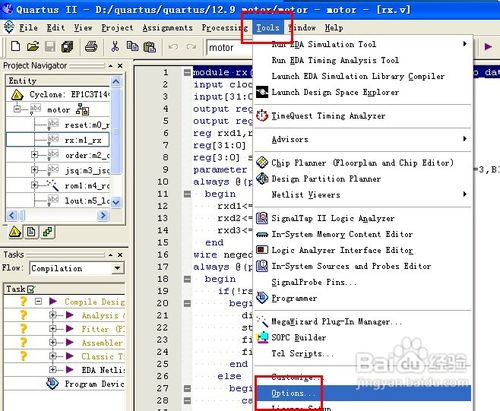This screenshot has height=411, width=500.
Task: Open the Project menu
Action: [x=117, y=28]
